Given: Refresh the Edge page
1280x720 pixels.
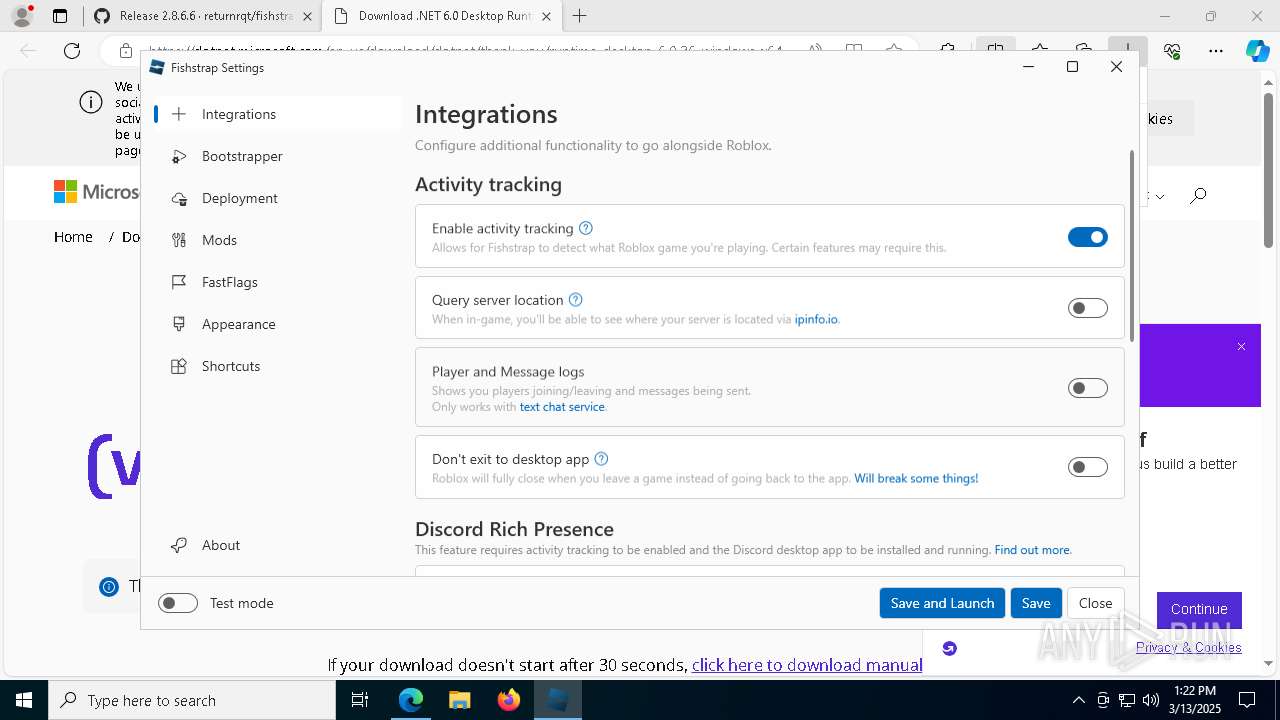Looking at the screenshot, I should point(72,51).
